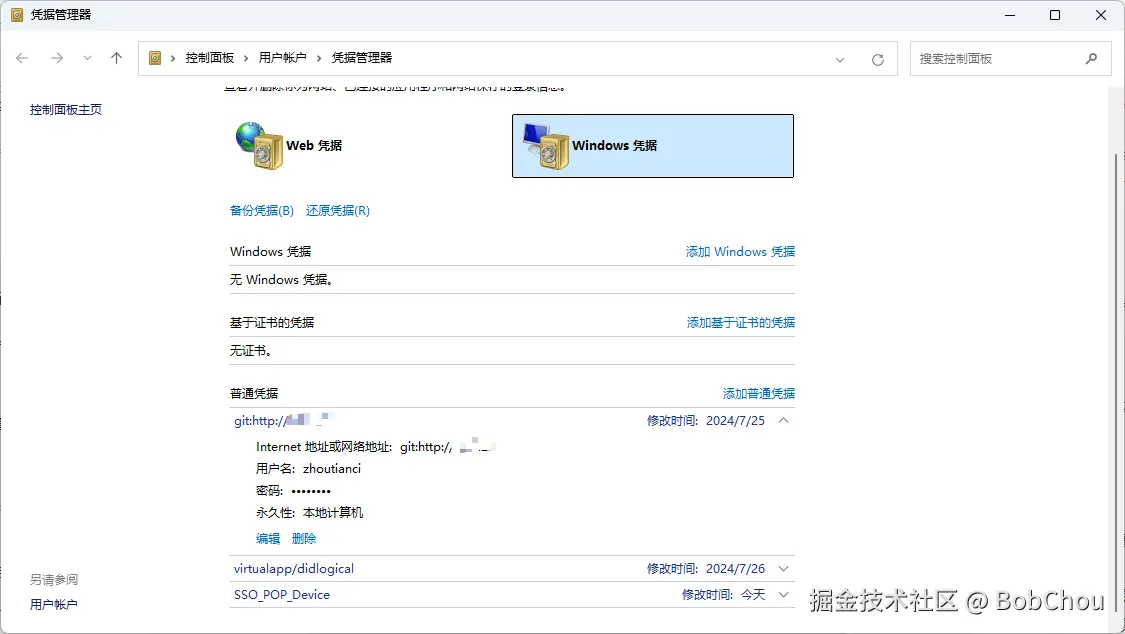Image resolution: width=1125 pixels, height=634 pixels.
Task: Click 添加基于证书的凭据 link
Action: pos(740,323)
